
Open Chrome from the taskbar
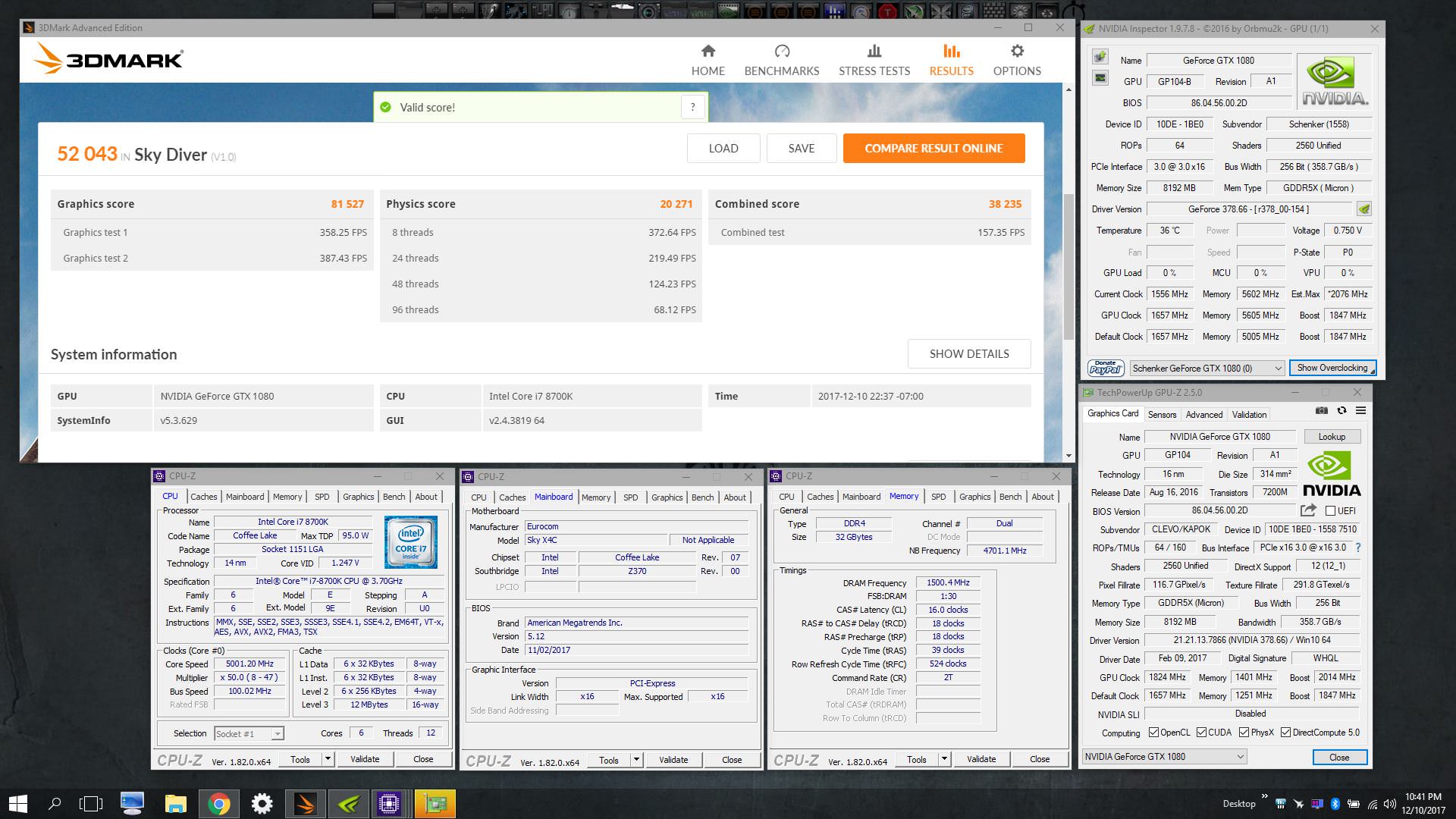pyautogui.click(x=218, y=804)
